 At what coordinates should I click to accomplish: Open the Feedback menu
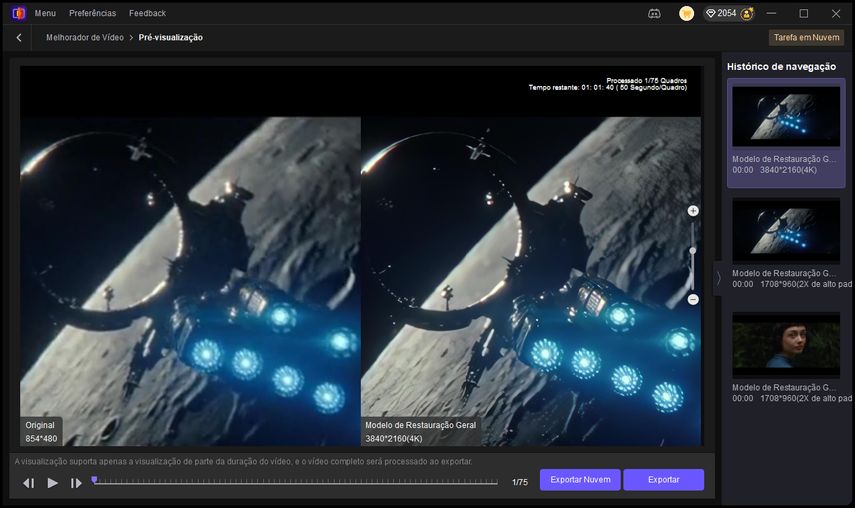pos(147,13)
